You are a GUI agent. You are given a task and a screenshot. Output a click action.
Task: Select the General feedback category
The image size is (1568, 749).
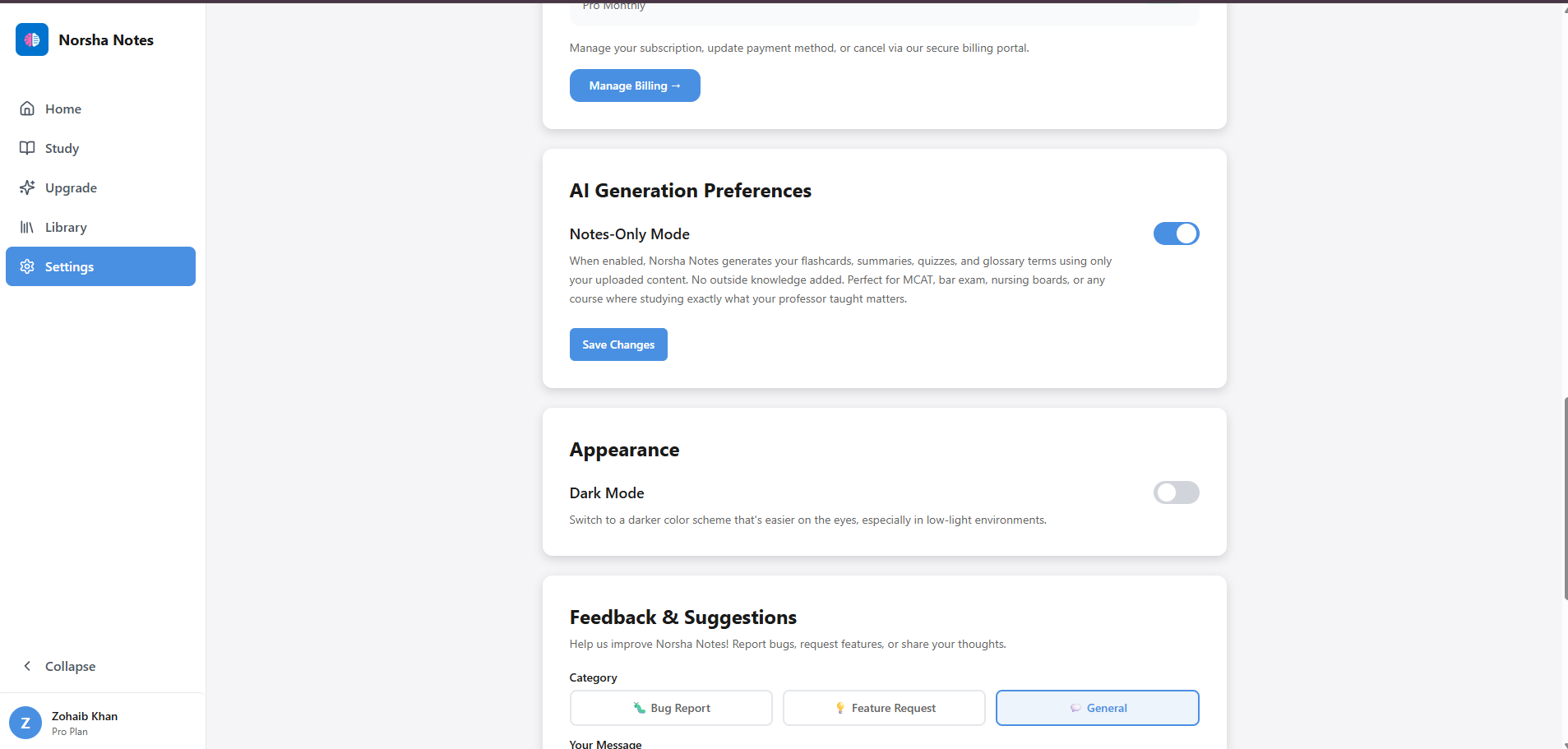point(1097,708)
